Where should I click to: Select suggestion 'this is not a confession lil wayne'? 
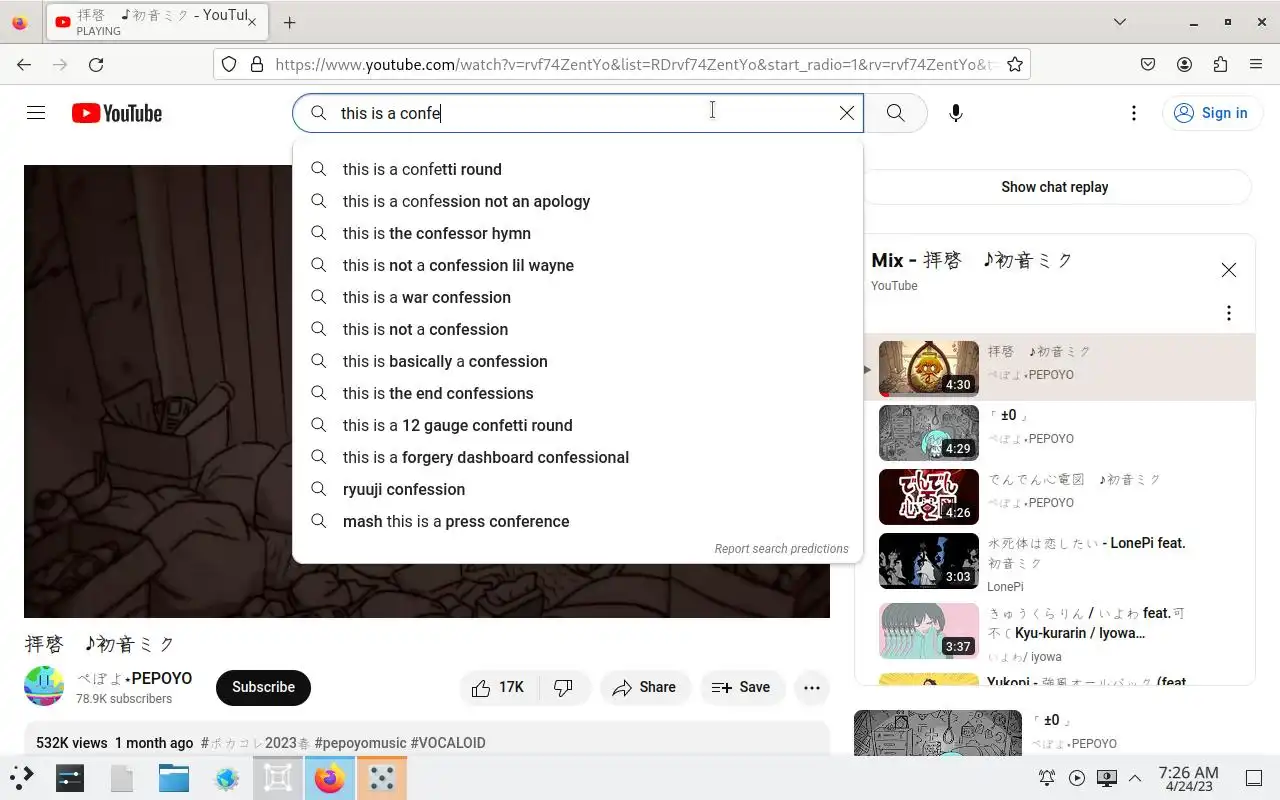click(577, 265)
